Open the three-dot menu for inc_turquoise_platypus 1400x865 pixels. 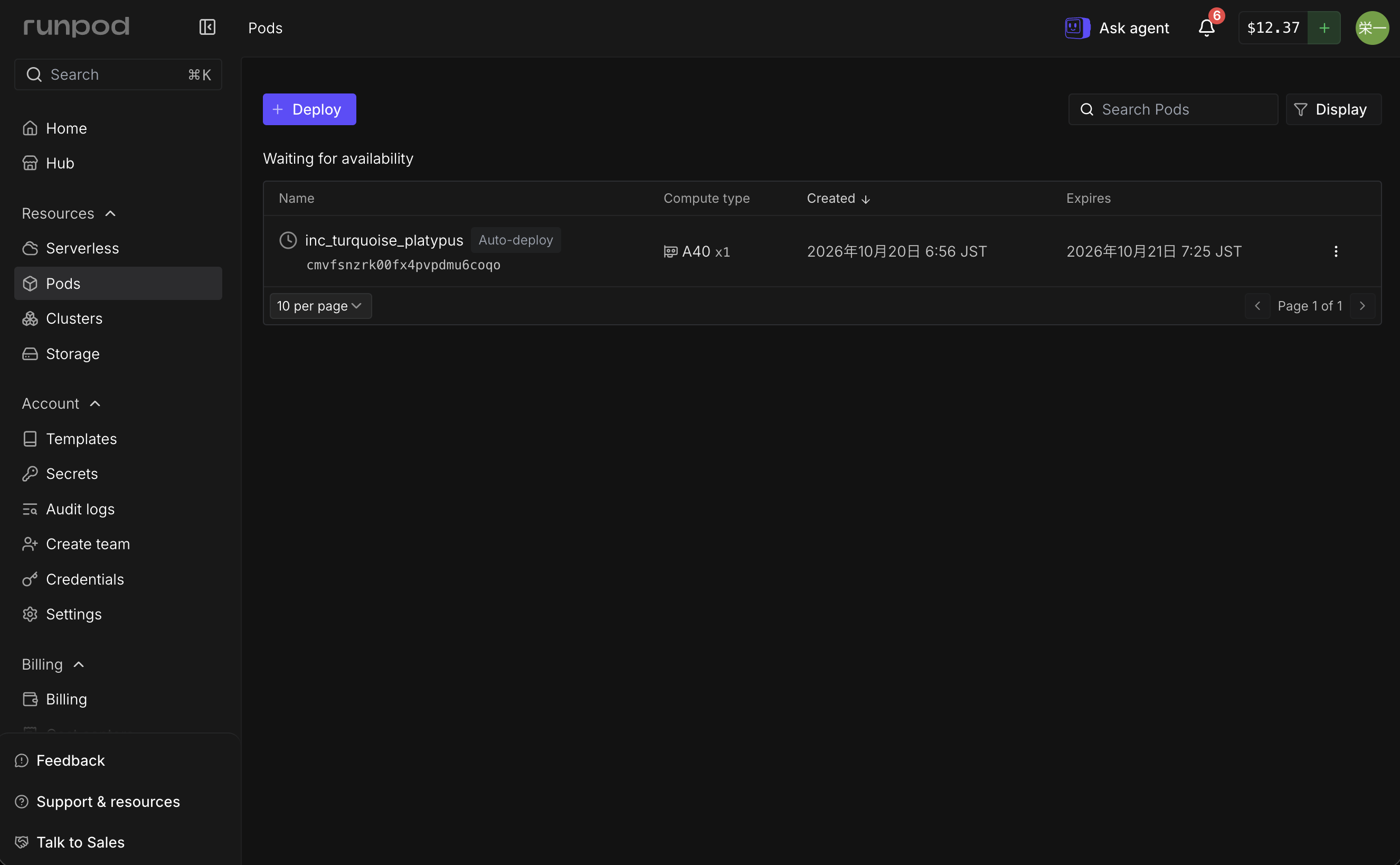click(1336, 251)
